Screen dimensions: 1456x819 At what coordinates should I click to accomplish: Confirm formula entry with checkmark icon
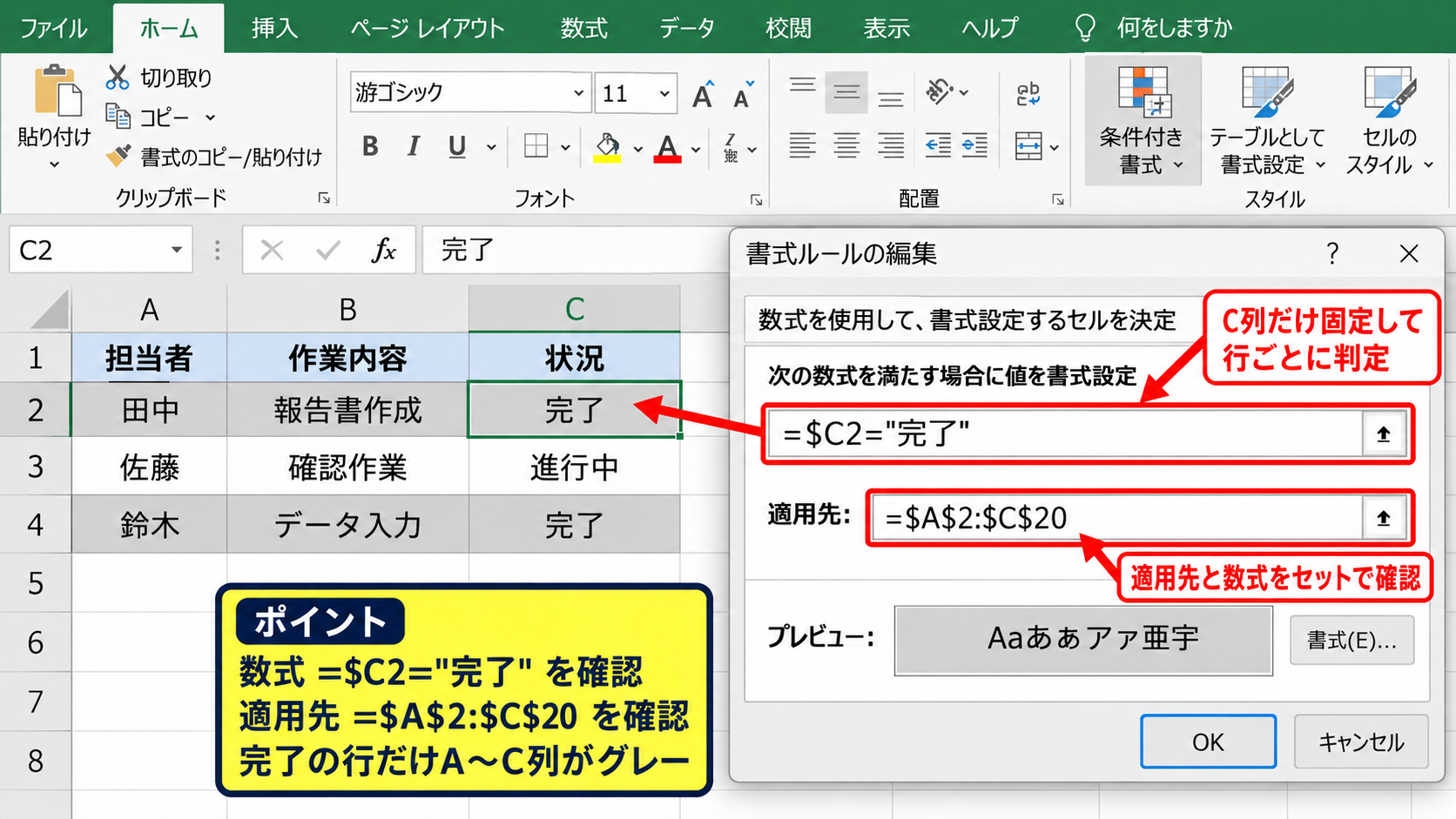(328, 251)
